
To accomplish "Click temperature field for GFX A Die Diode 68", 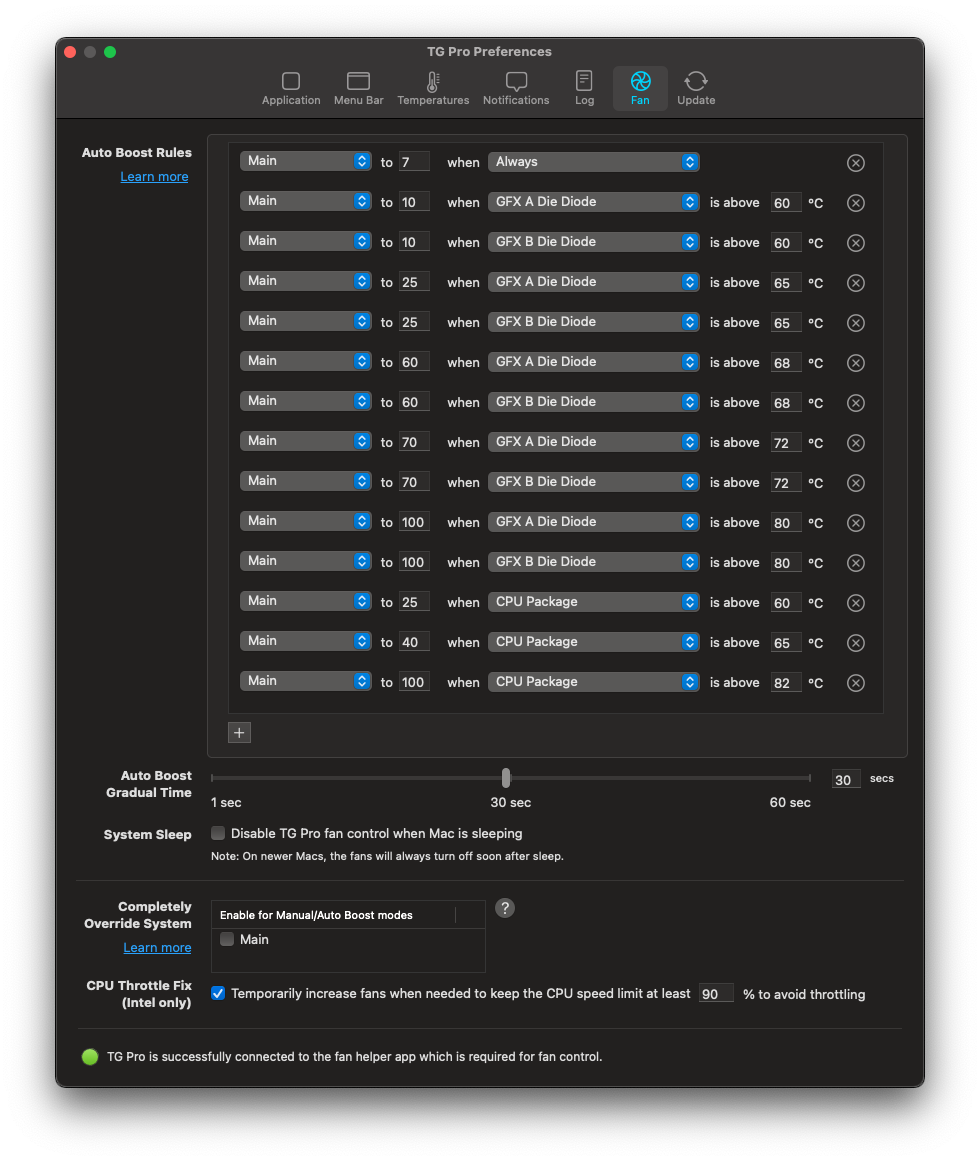I will pos(786,363).
